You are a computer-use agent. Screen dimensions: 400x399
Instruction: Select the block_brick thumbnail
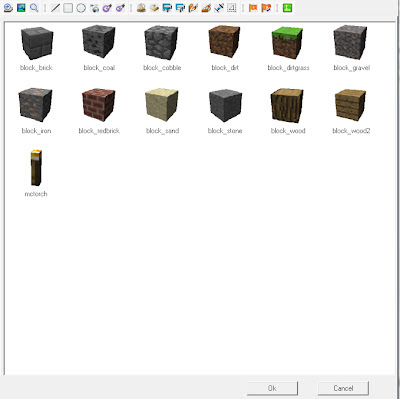[37, 43]
